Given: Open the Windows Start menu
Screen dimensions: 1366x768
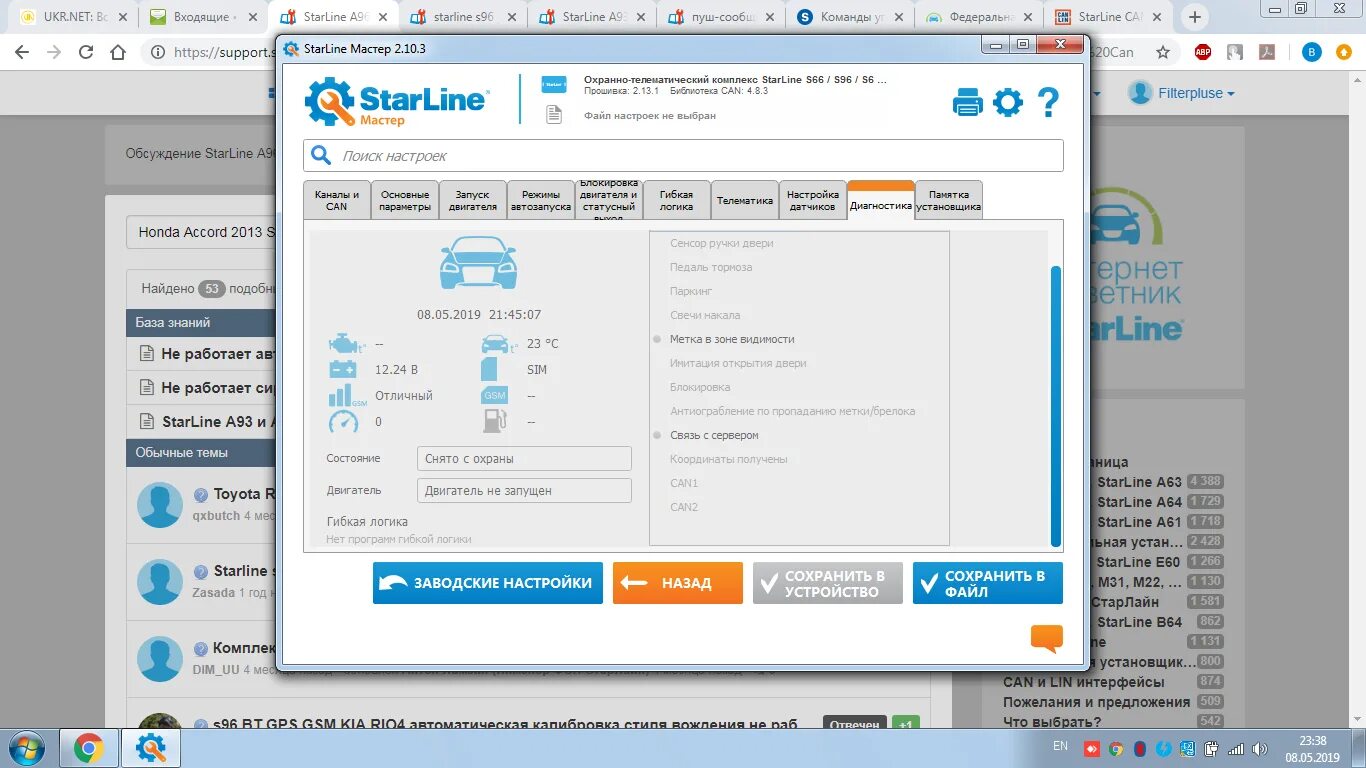Looking at the screenshot, I should pos(25,748).
